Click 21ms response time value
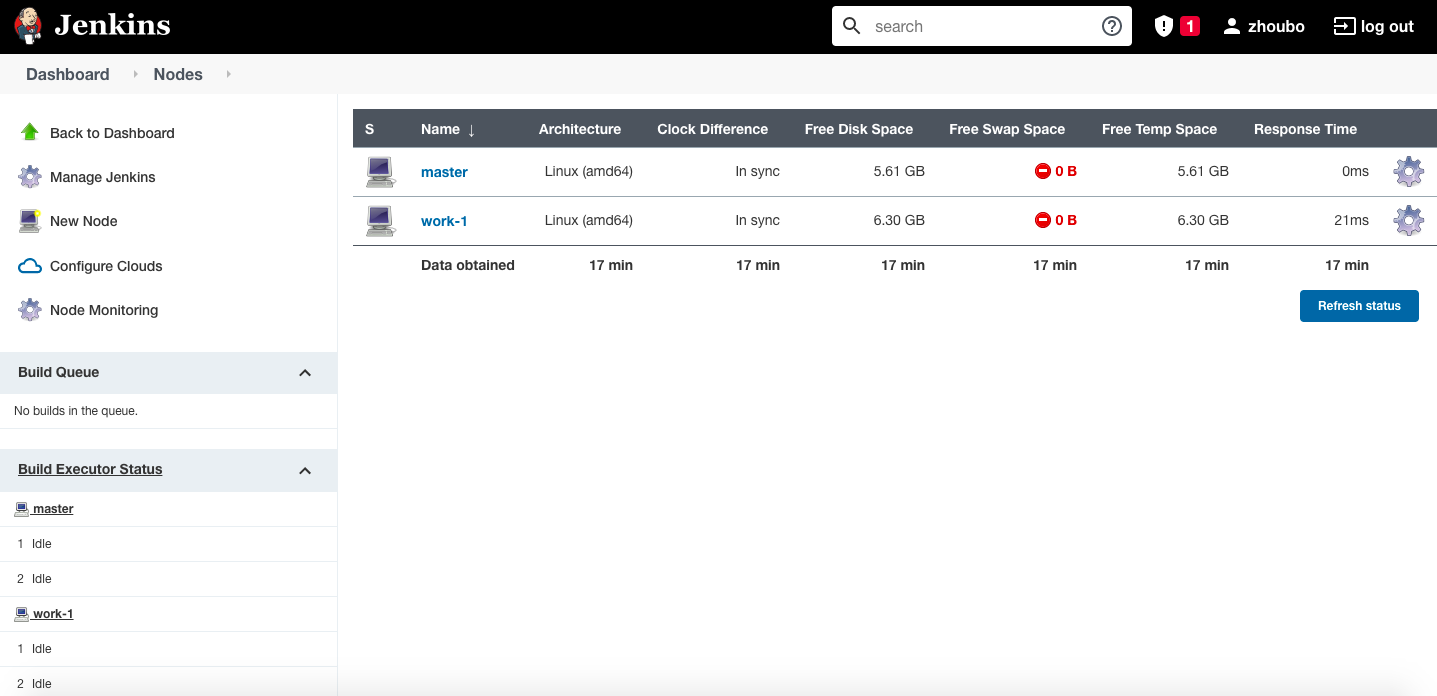Screen dimensions: 1437x696 [x=1351, y=220]
